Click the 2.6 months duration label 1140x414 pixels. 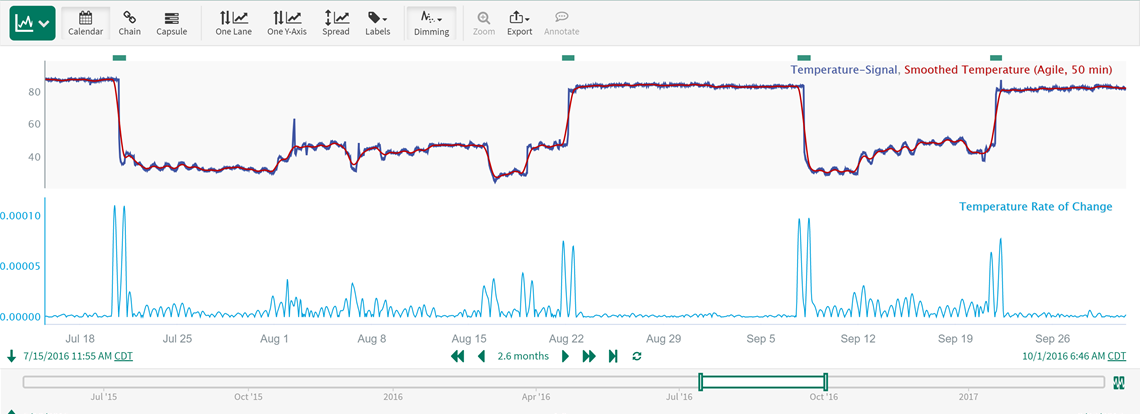[x=523, y=356]
